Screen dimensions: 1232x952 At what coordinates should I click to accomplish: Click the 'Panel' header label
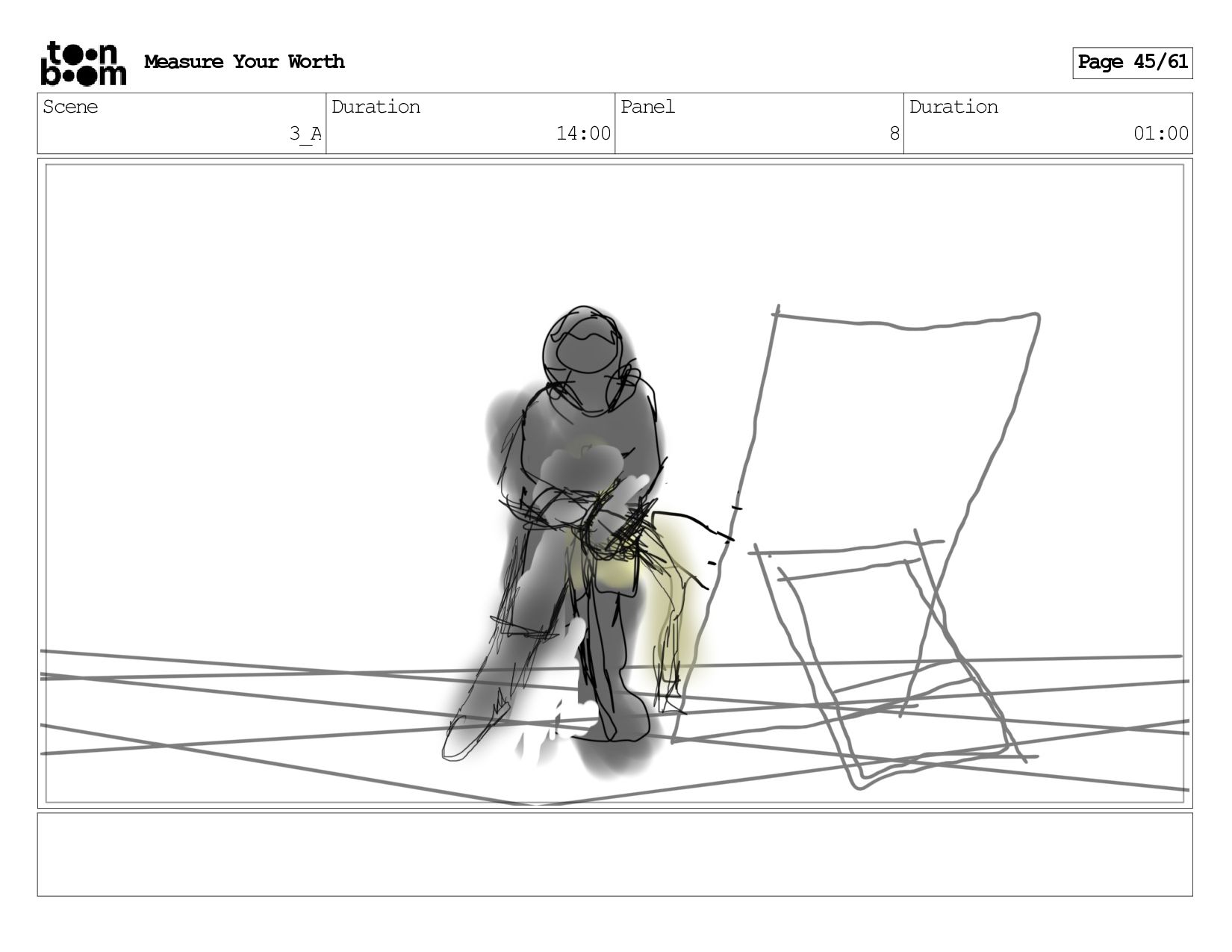647,107
